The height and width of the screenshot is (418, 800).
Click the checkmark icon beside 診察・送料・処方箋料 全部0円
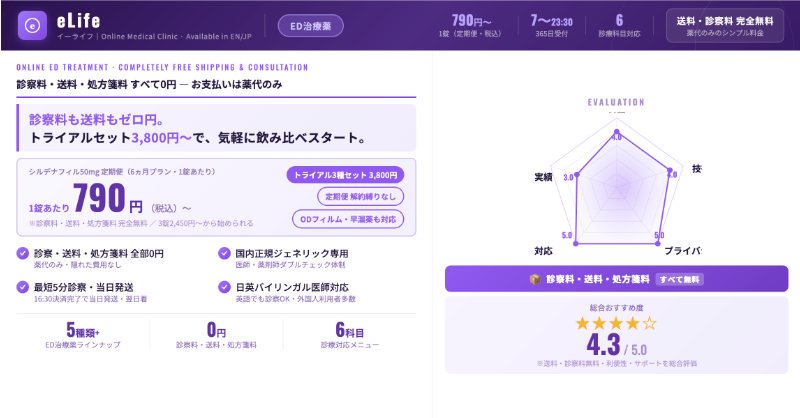[x=23, y=253]
